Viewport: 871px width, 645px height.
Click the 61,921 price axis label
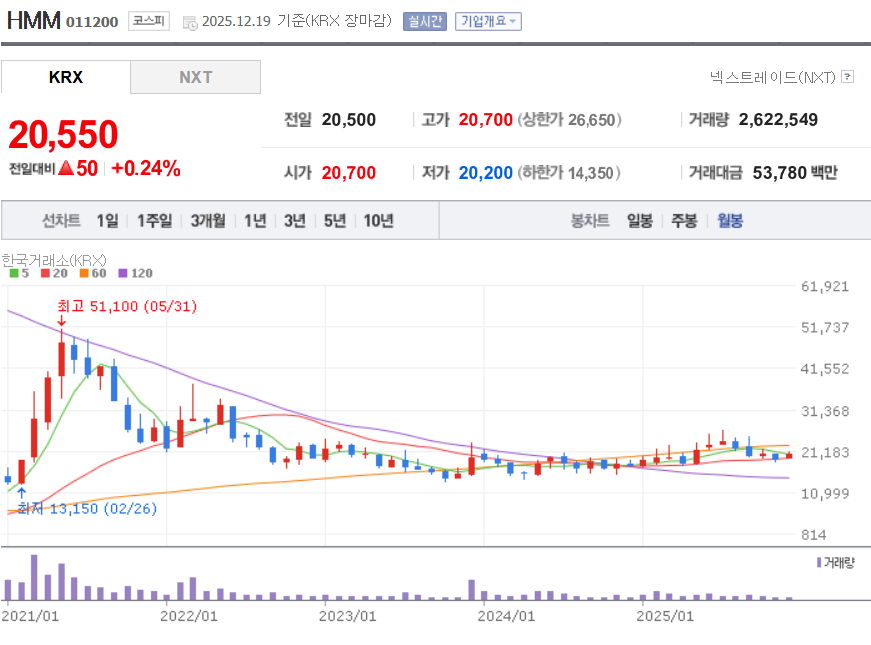click(825, 287)
